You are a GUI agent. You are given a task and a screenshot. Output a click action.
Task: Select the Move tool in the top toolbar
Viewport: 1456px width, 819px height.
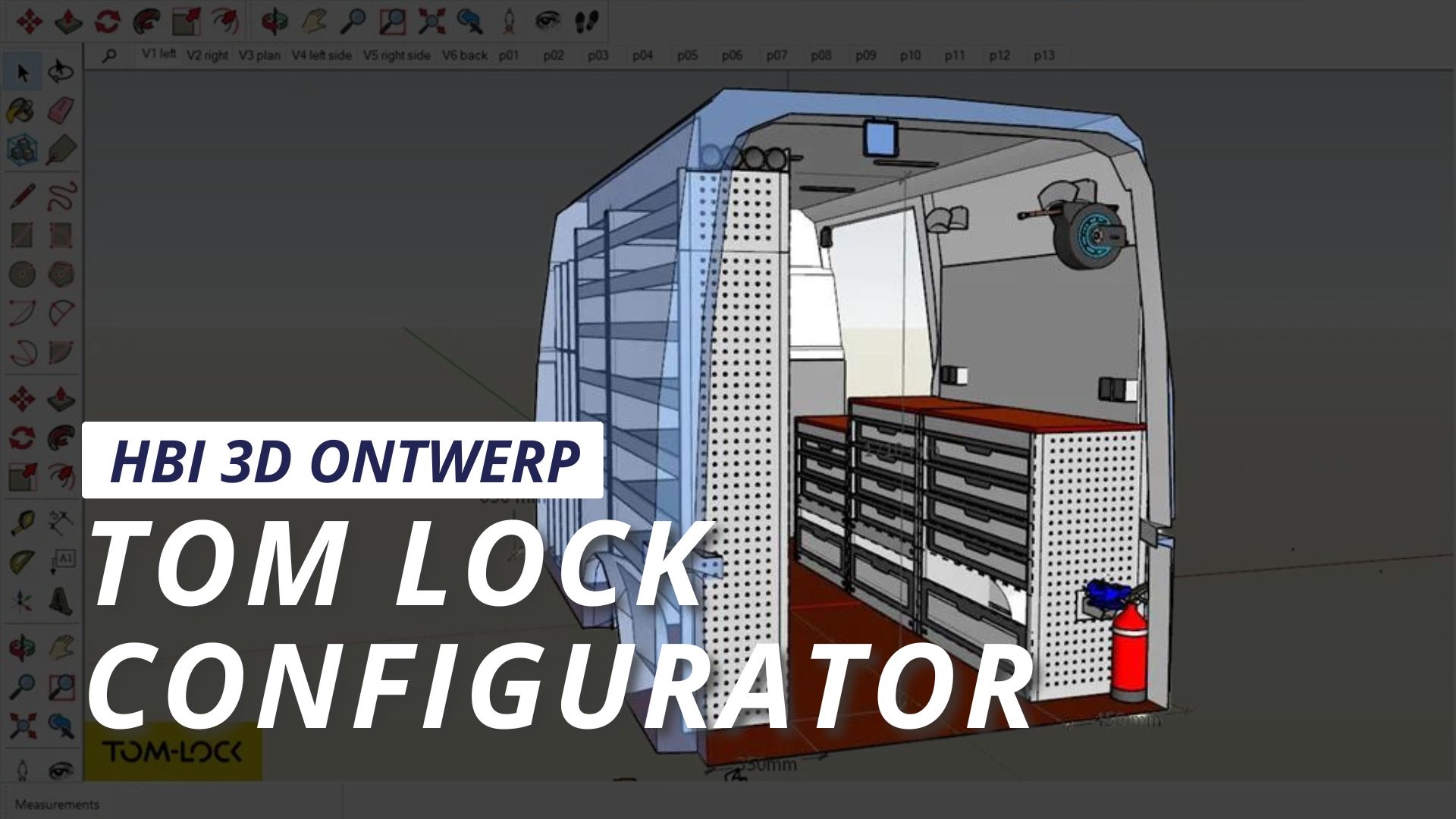30,21
